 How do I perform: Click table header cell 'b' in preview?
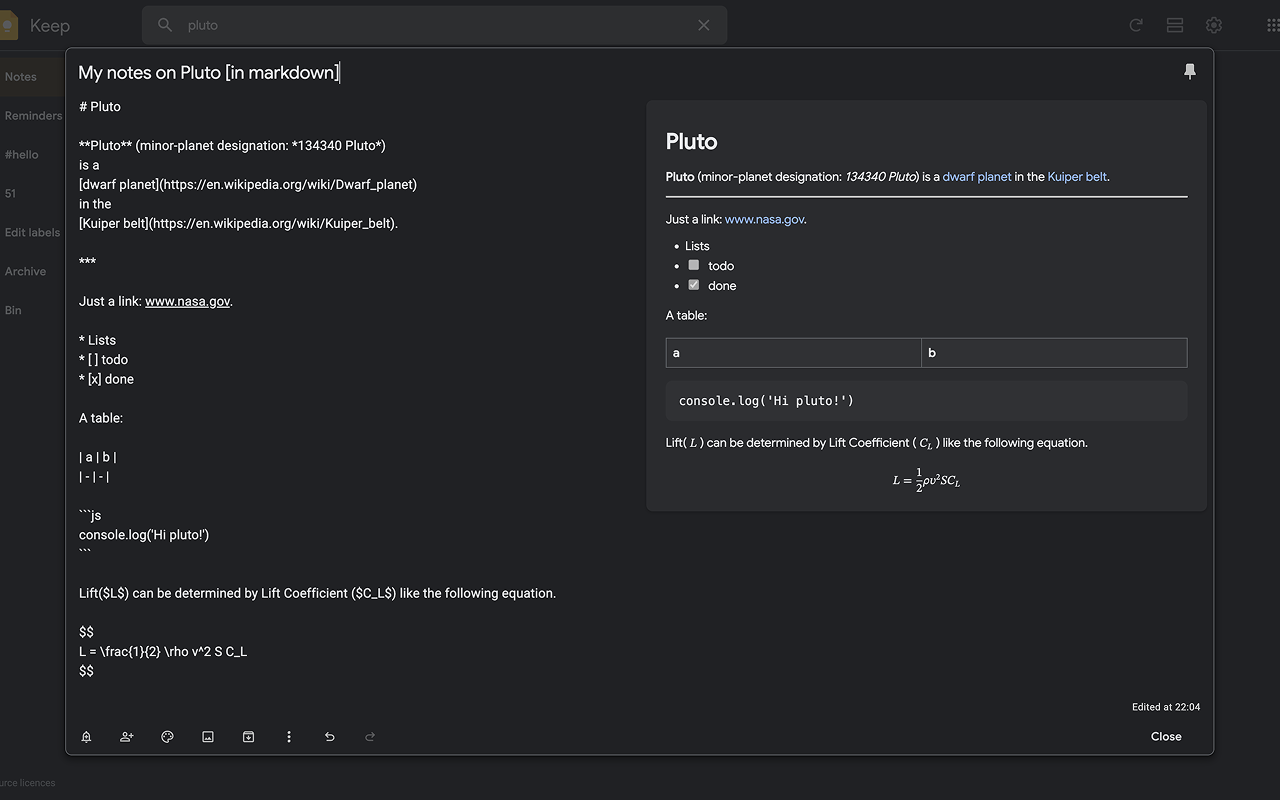tap(1054, 353)
